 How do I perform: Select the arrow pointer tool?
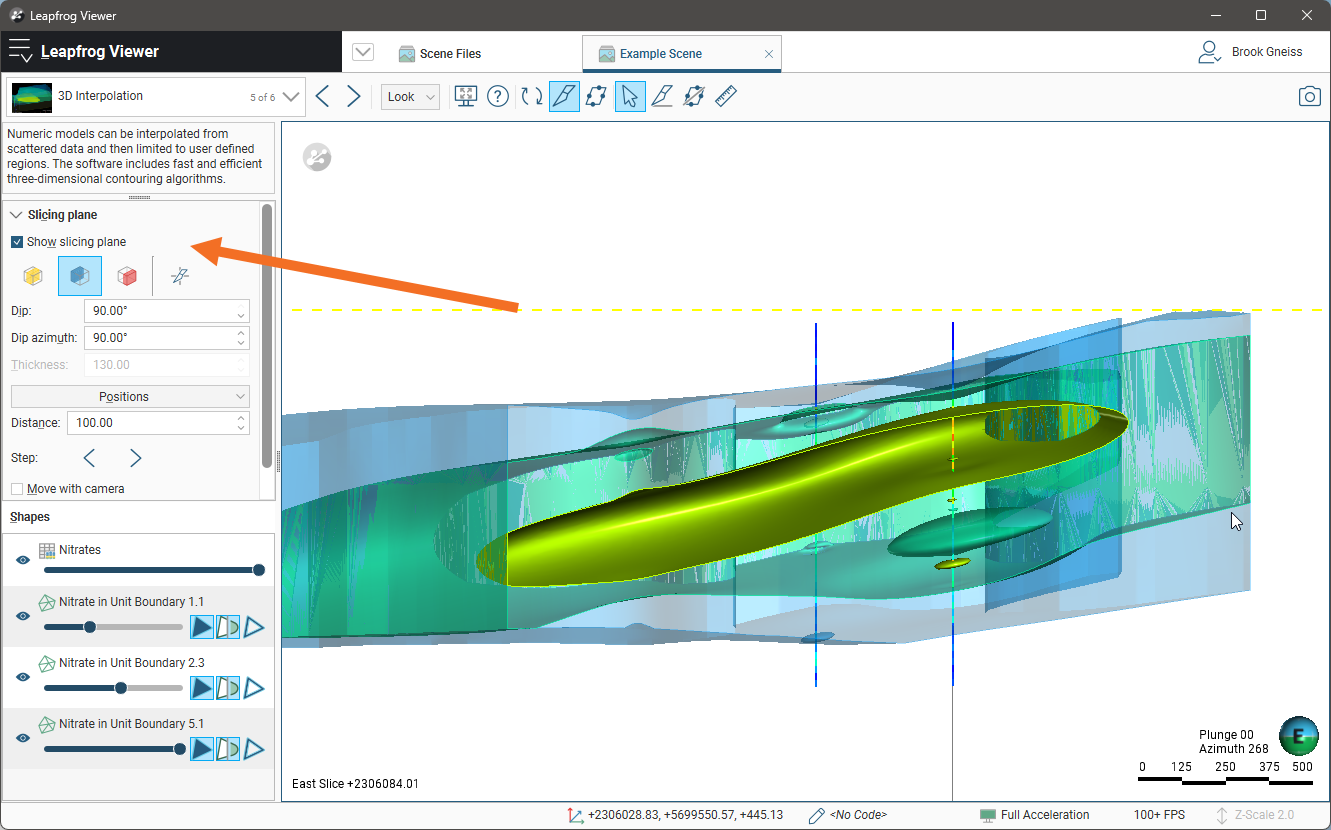click(x=629, y=96)
